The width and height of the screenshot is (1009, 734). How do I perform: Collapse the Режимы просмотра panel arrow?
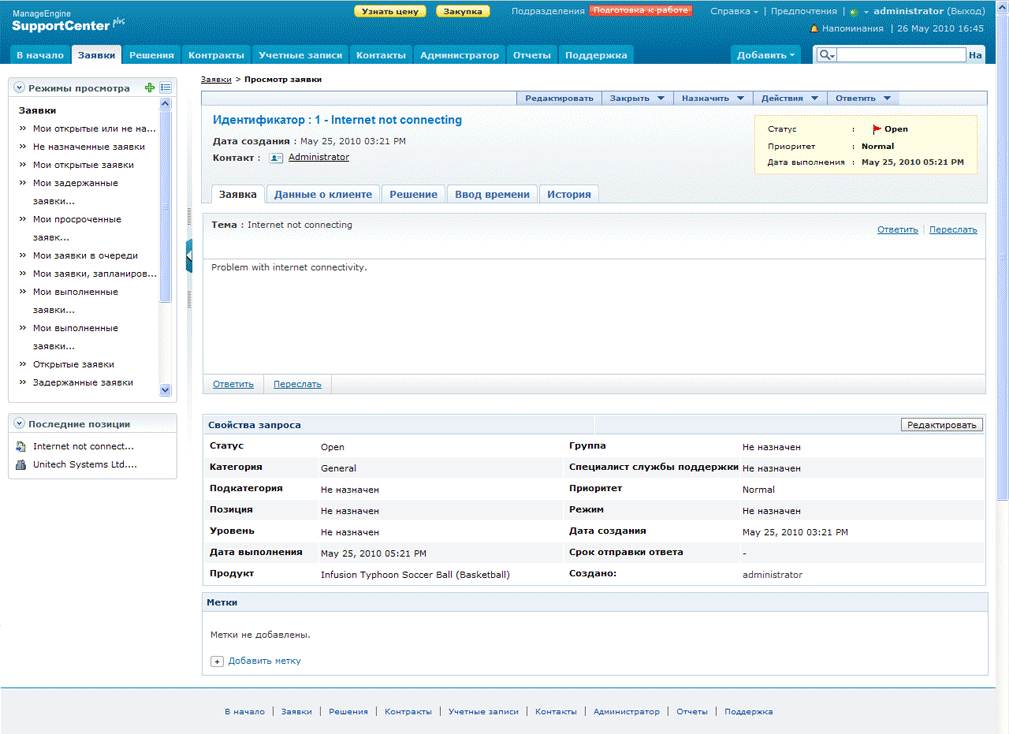(x=19, y=87)
